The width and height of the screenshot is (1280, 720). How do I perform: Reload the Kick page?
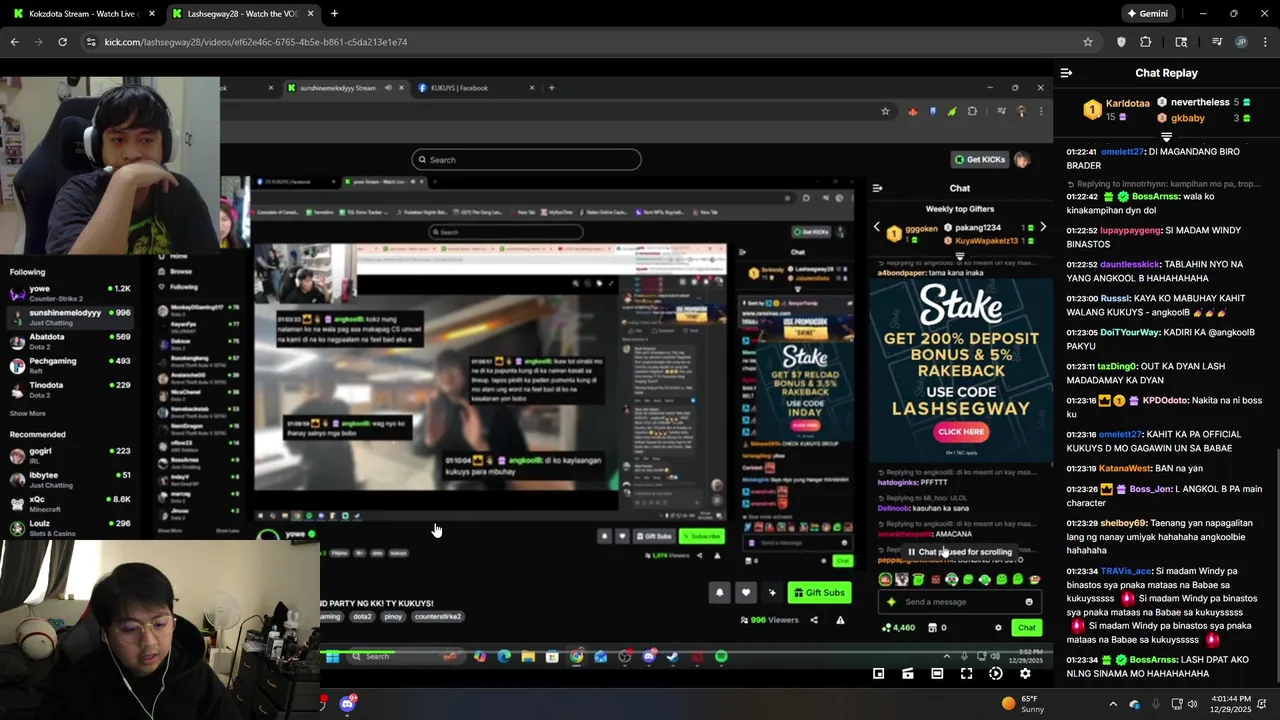click(x=63, y=42)
